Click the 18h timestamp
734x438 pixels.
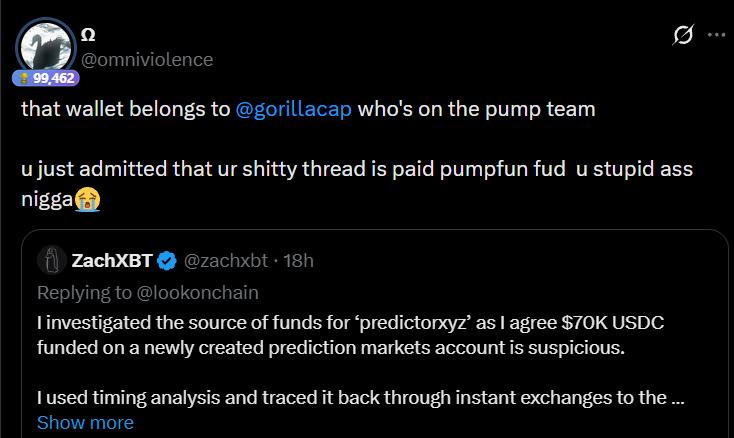pos(298,262)
